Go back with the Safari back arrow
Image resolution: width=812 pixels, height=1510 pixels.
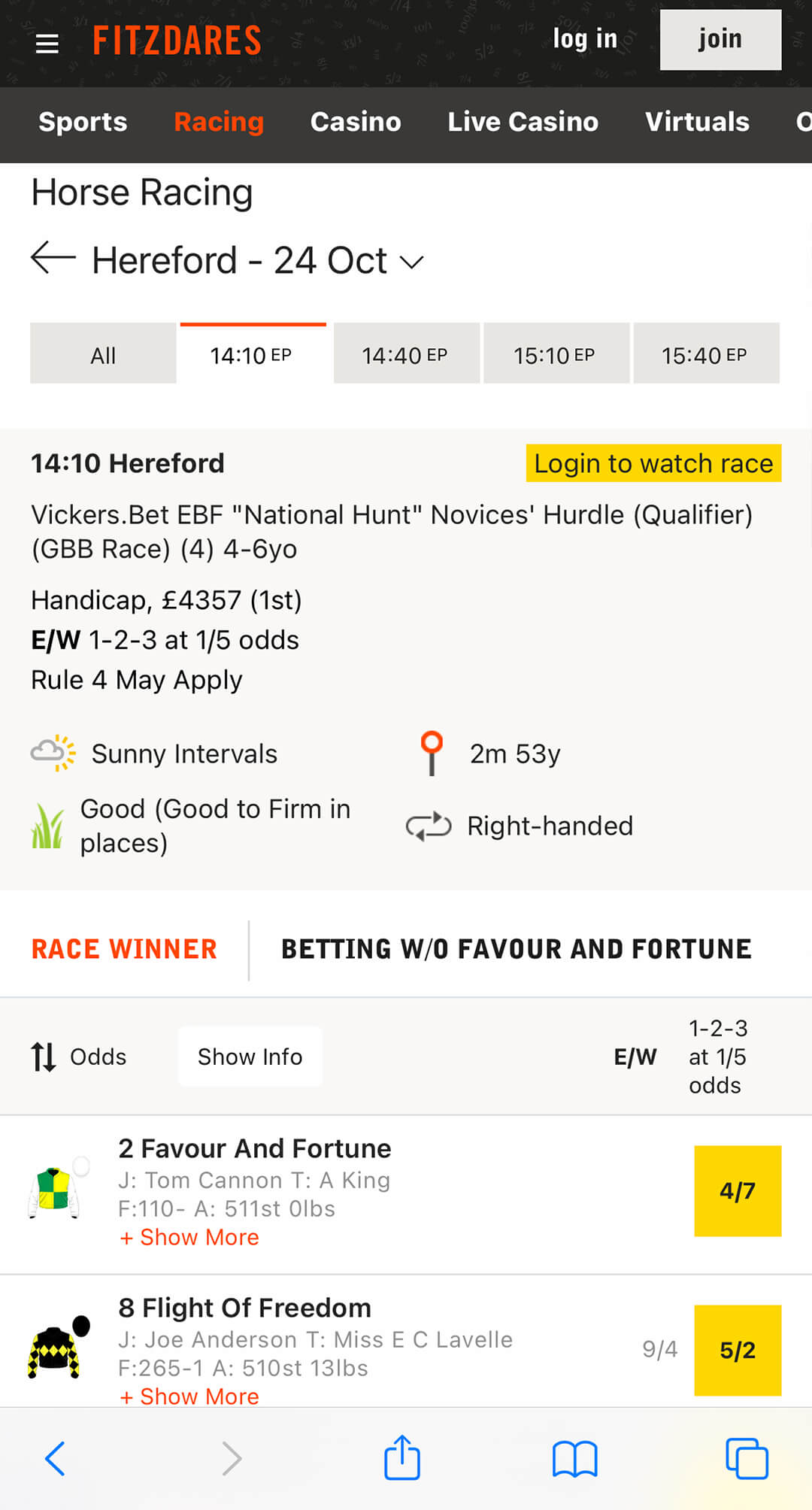[x=56, y=1459]
